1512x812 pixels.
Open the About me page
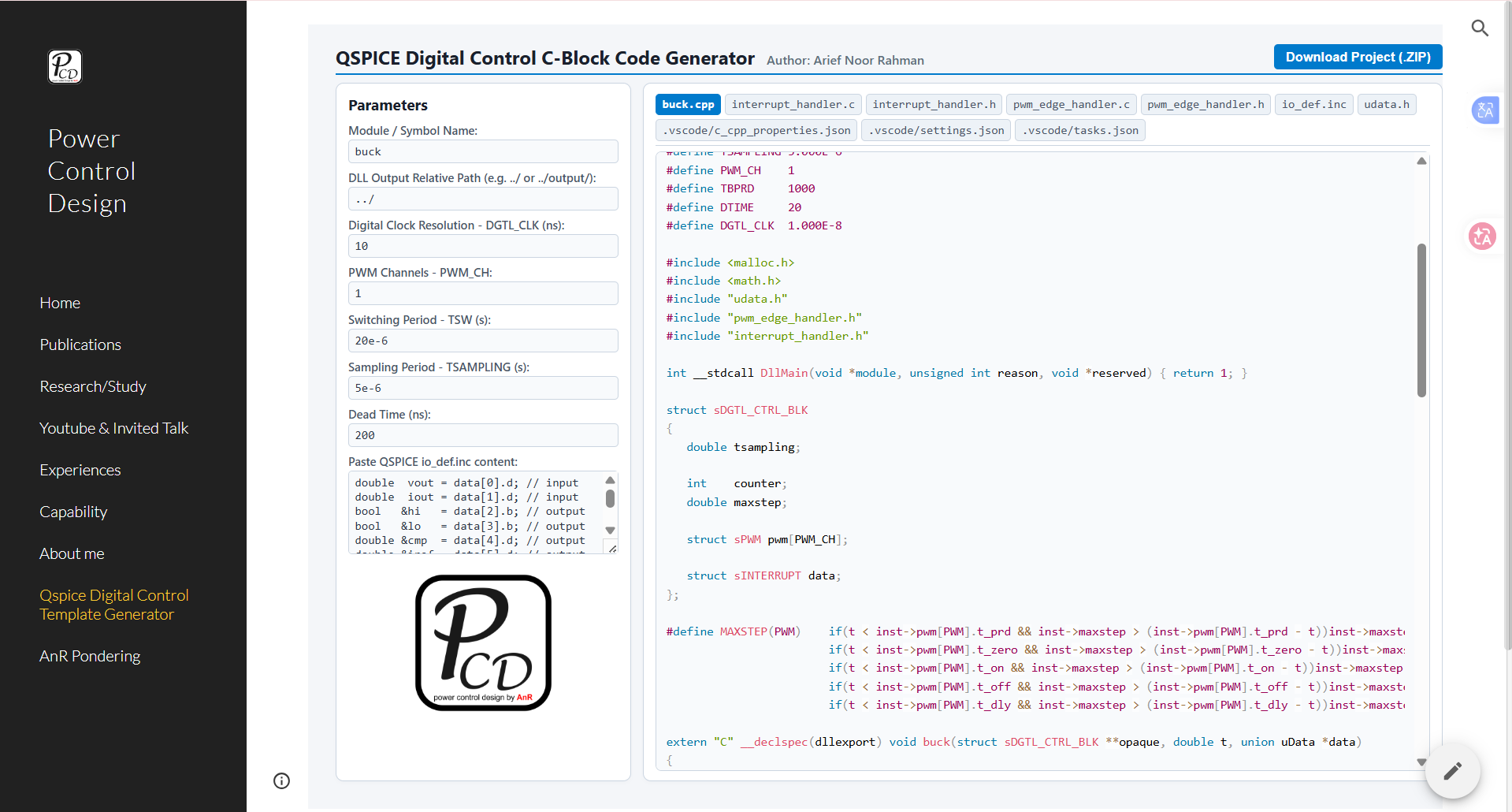coord(72,553)
